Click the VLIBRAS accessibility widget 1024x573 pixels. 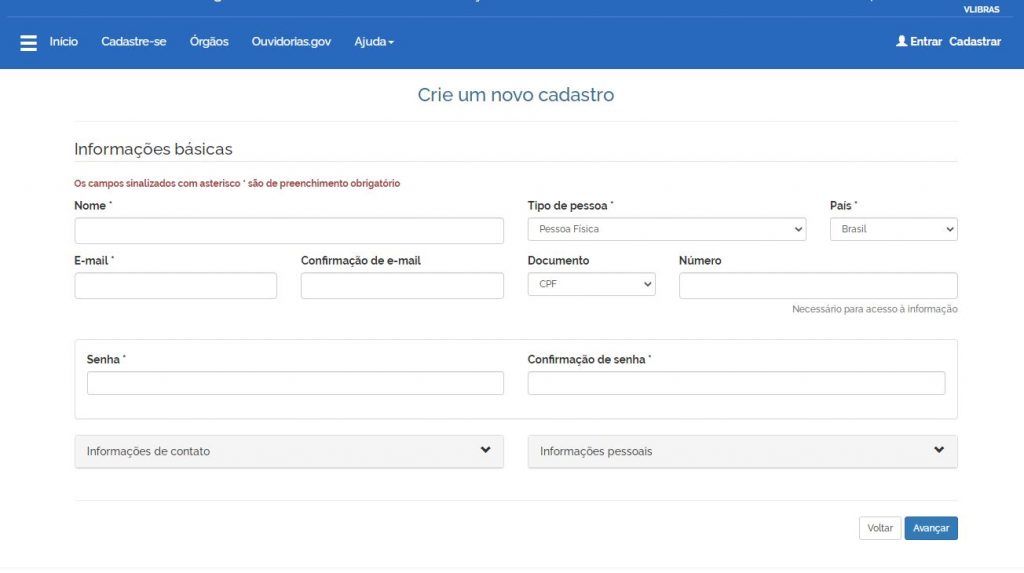[x=981, y=9]
